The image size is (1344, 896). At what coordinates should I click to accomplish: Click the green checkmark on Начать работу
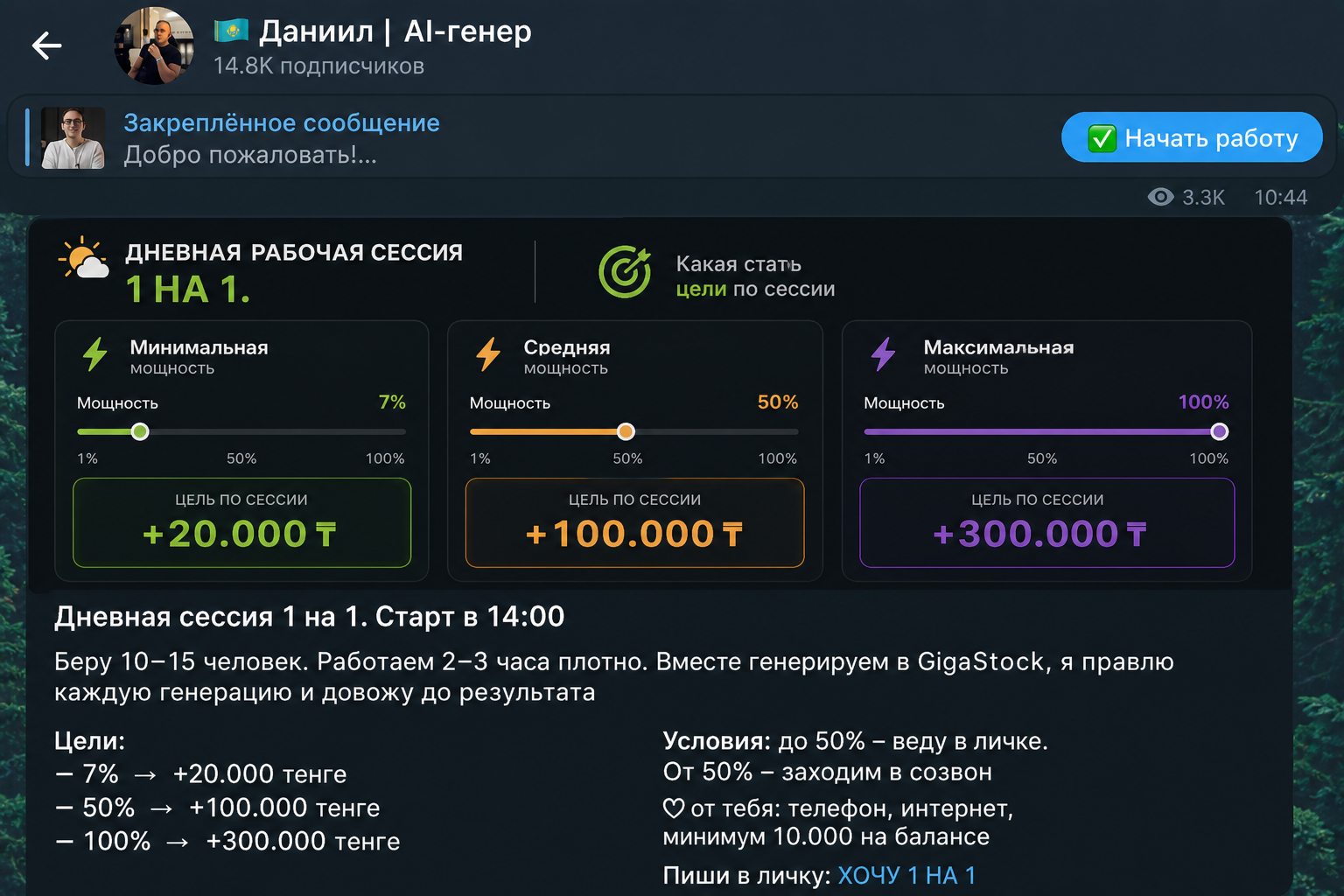click(x=1102, y=138)
